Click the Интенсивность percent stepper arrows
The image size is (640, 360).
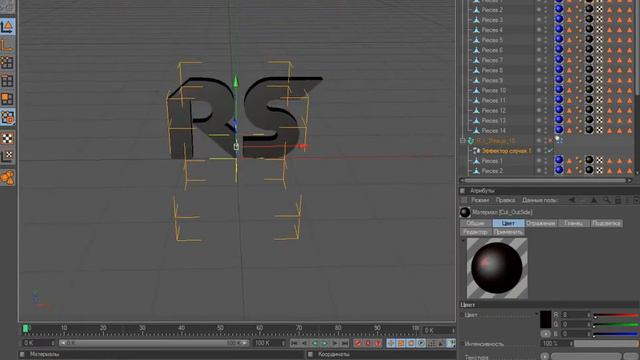tap(571, 344)
